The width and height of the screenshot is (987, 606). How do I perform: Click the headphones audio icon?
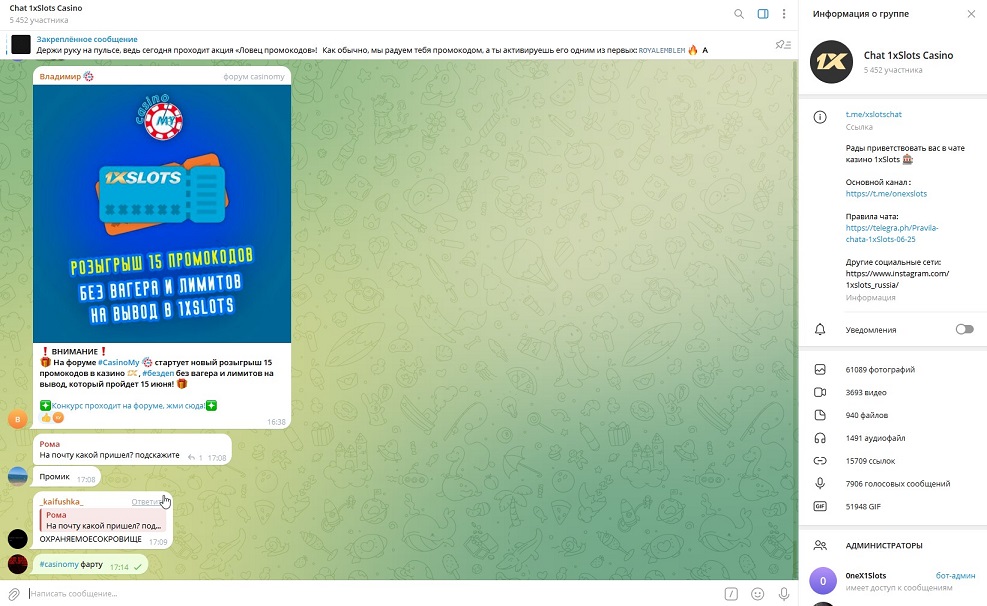820,438
